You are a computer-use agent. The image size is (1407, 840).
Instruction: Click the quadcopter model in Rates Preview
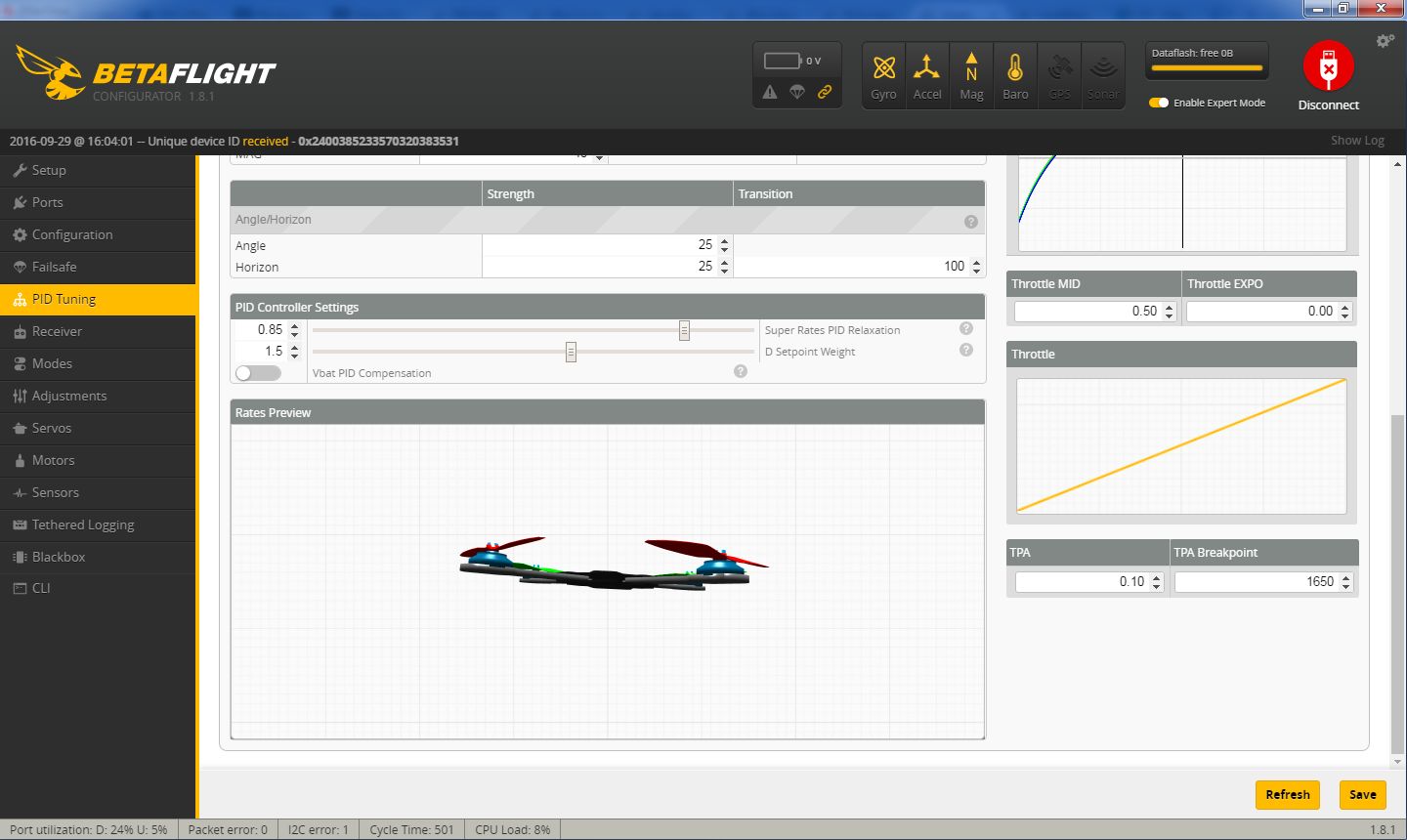(x=613, y=565)
